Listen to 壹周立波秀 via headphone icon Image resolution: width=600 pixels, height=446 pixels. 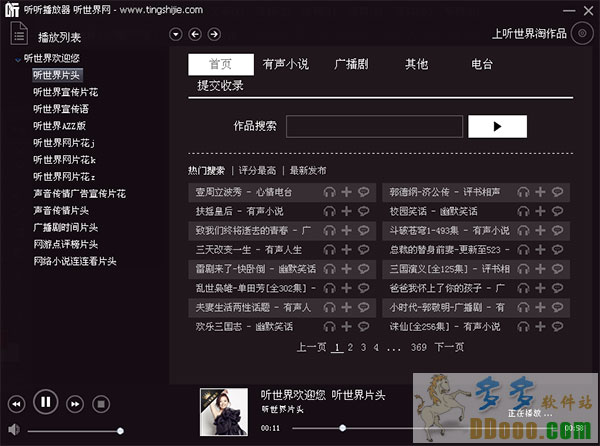(x=329, y=192)
